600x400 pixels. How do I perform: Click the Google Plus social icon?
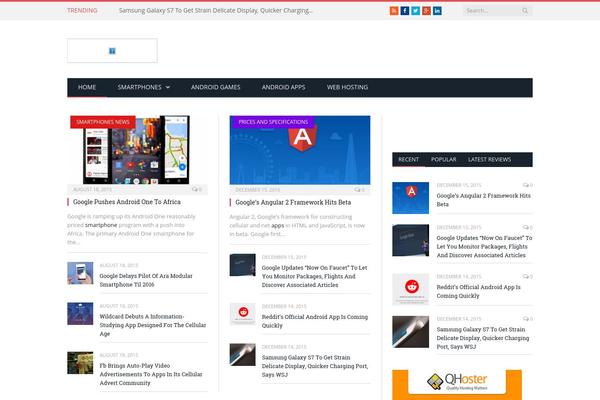(426, 11)
